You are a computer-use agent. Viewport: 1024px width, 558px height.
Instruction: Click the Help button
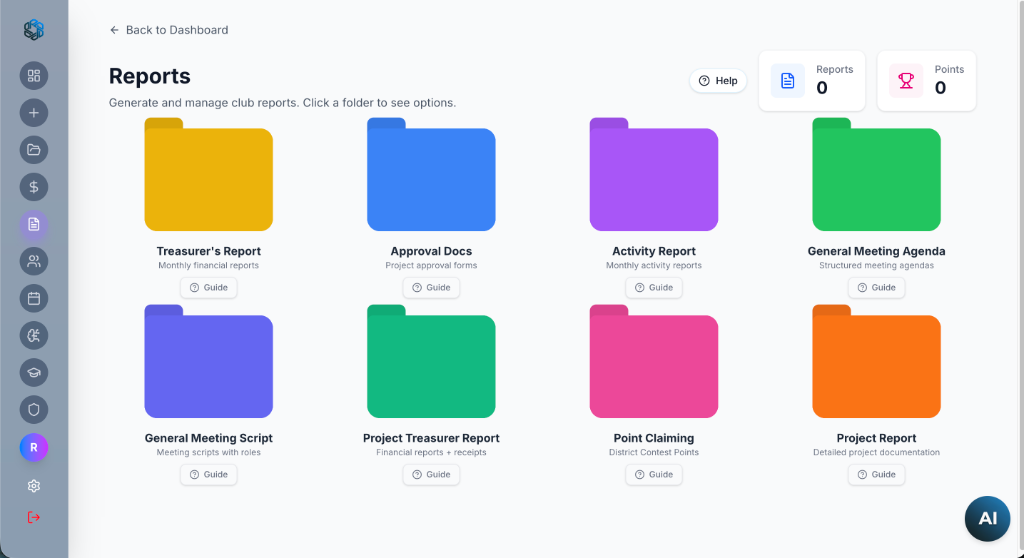point(718,81)
